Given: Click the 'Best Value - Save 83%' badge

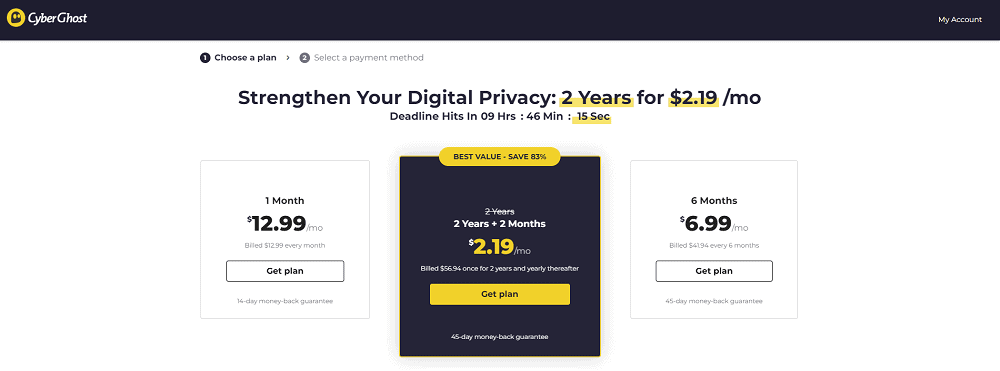Looking at the screenshot, I should [x=499, y=156].
